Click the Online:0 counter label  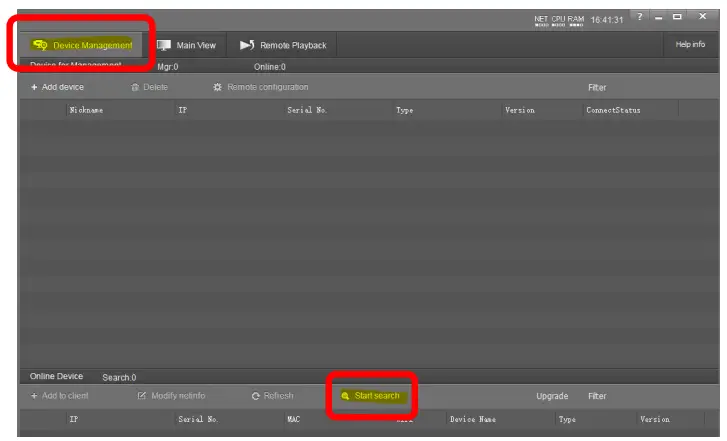pos(269,67)
